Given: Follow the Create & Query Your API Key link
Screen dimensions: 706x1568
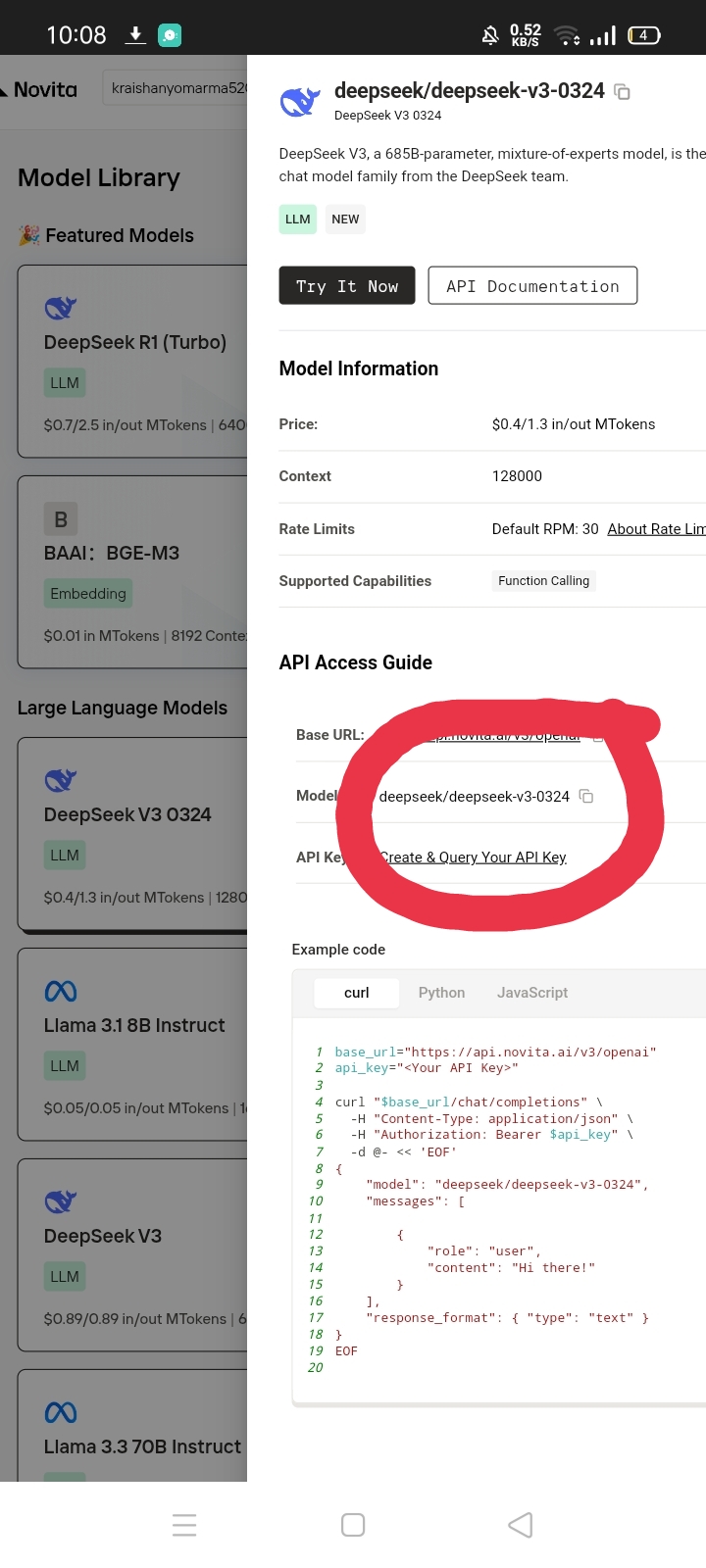Looking at the screenshot, I should tap(473, 857).
